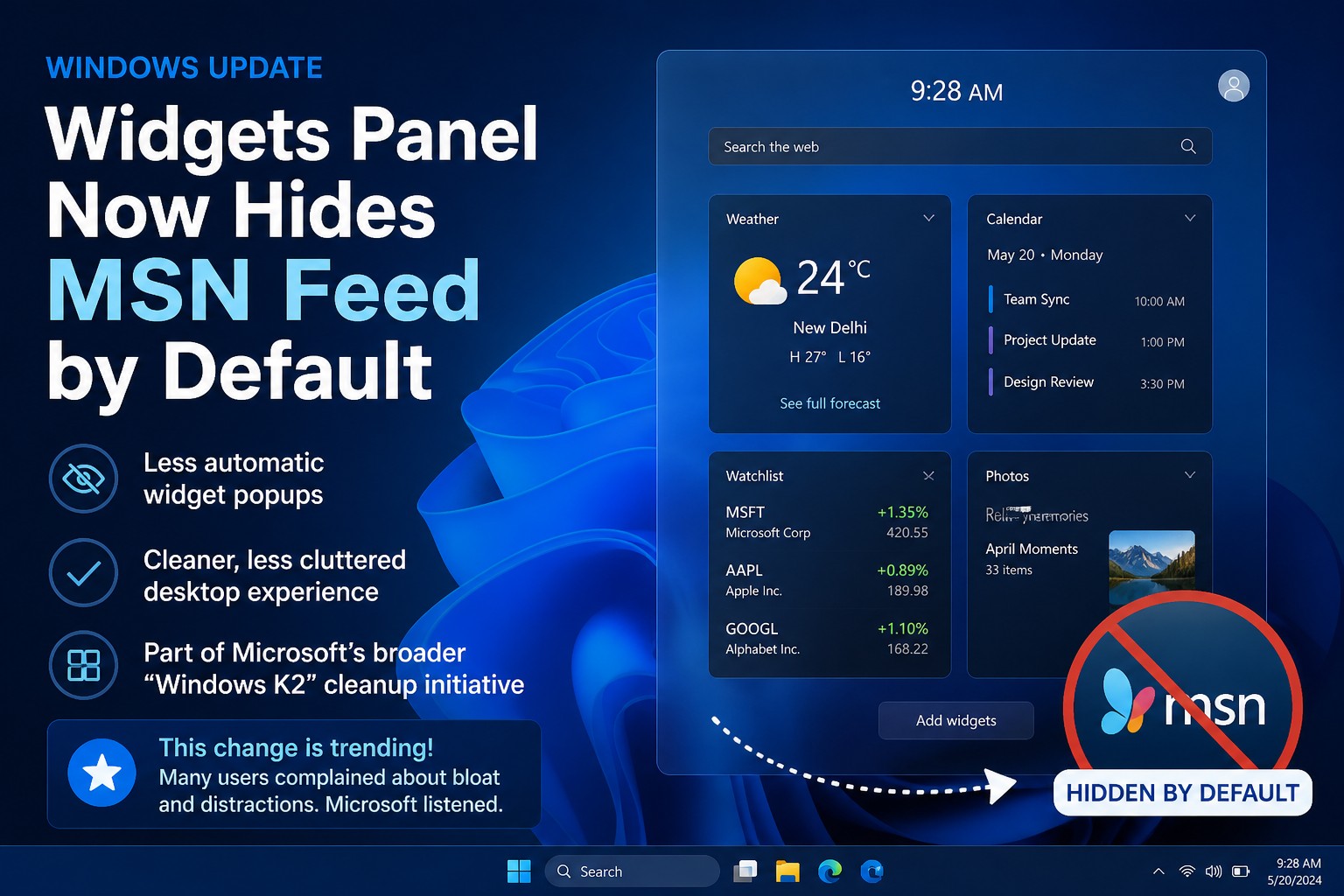Click the star trending icon
Viewport: 1344px width, 896px height.
pos(101,773)
